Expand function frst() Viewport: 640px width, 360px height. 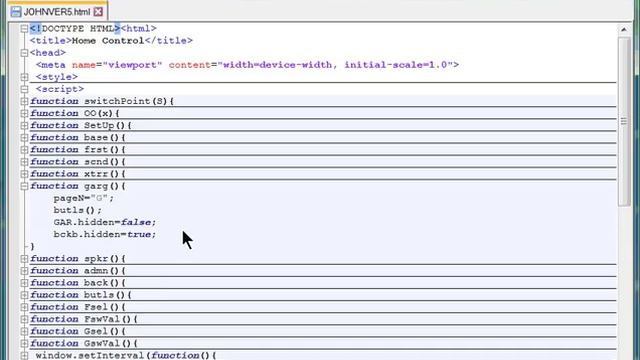coord(24,149)
